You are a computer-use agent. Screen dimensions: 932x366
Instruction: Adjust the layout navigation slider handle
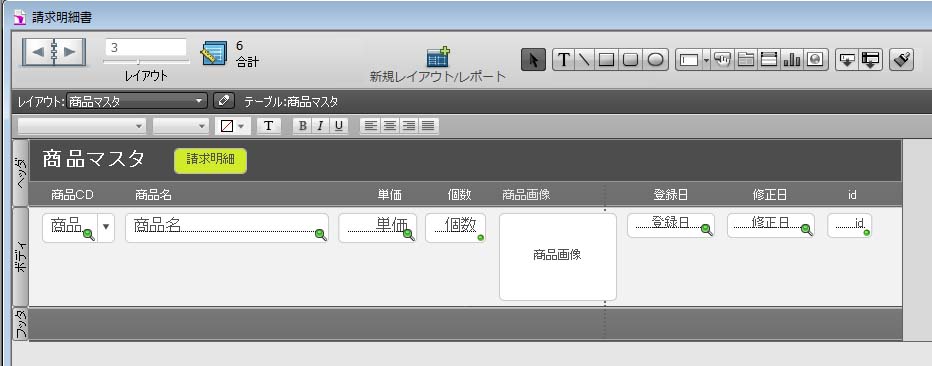[x=138, y=61]
